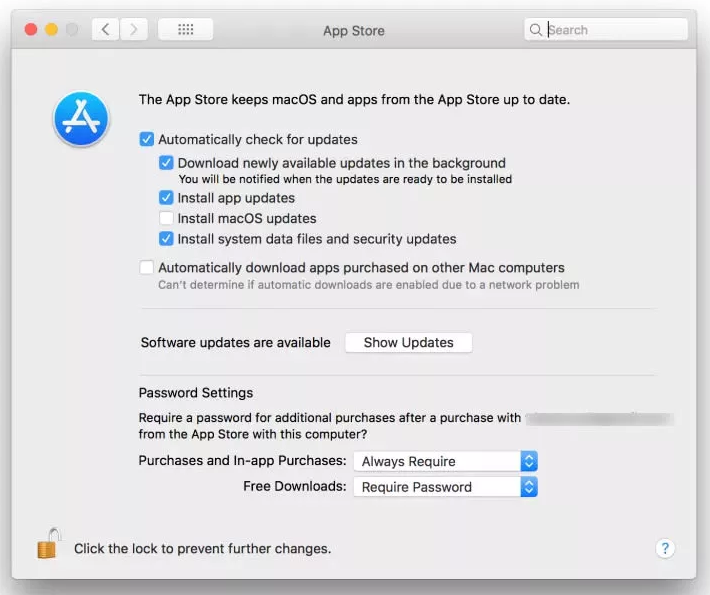Minimize the window with yellow button
The width and height of the screenshot is (710, 595).
pos(52,30)
